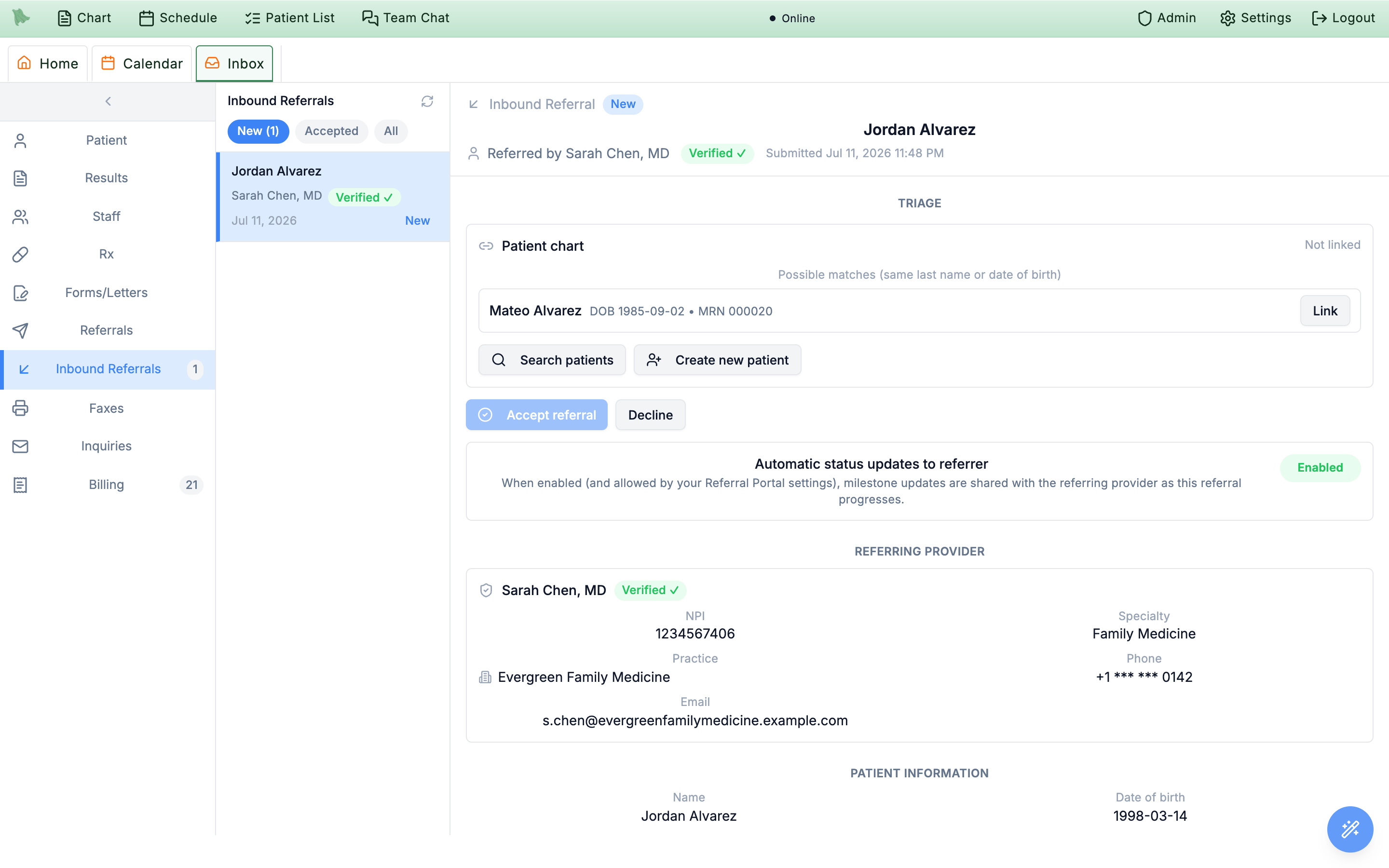Image resolution: width=1389 pixels, height=868 pixels.
Task: Show All referrals filter
Action: coord(391,132)
